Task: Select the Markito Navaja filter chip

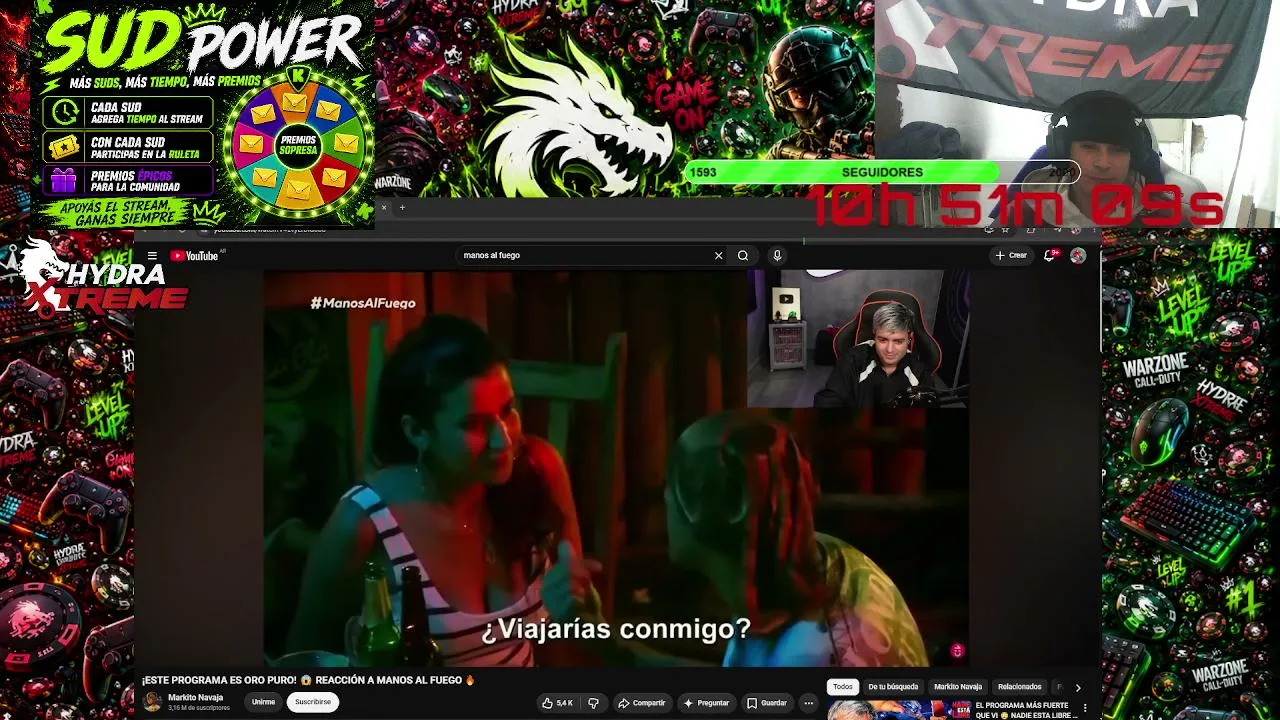Action: [958, 687]
